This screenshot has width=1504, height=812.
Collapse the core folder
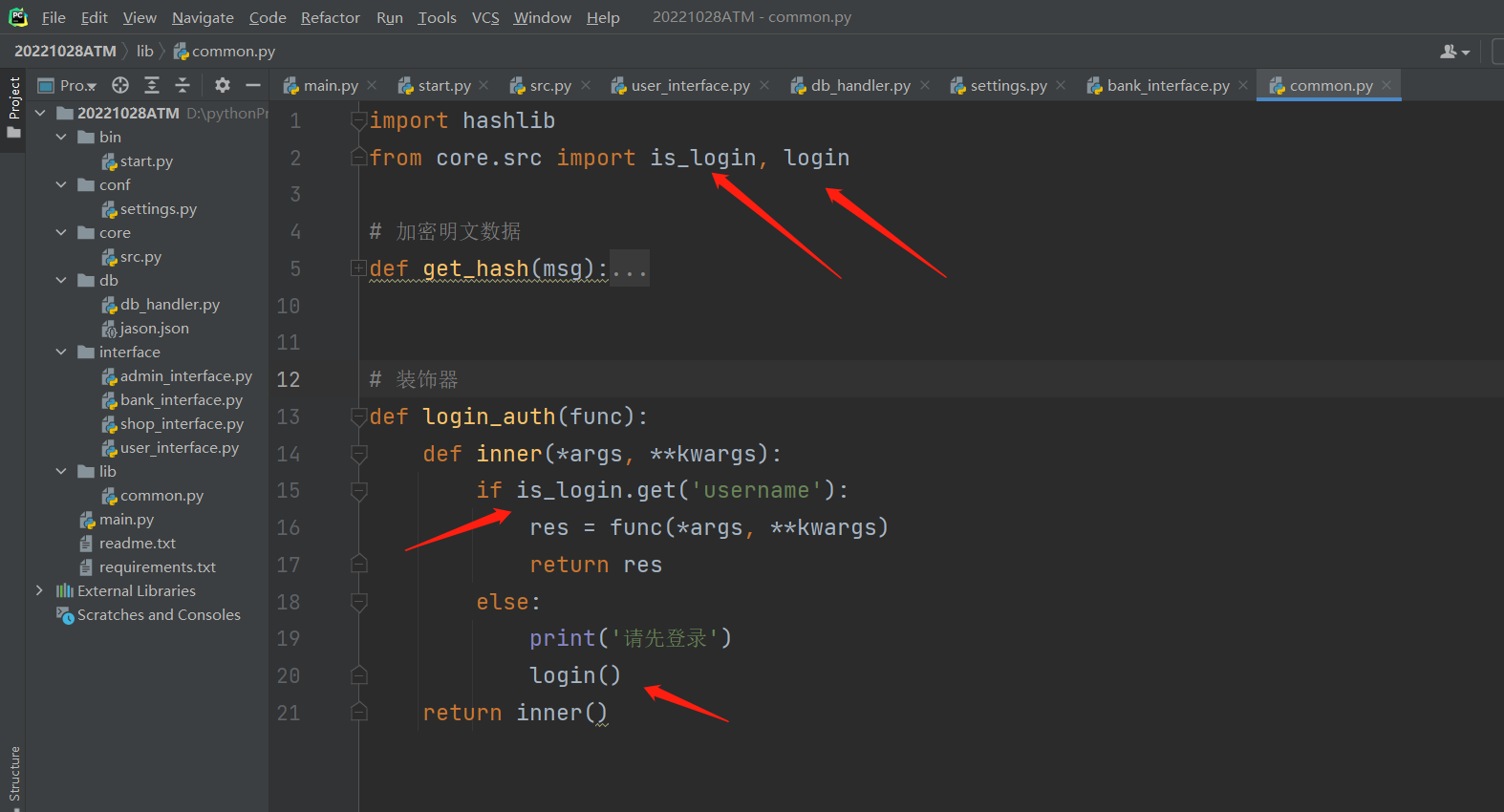click(61, 232)
